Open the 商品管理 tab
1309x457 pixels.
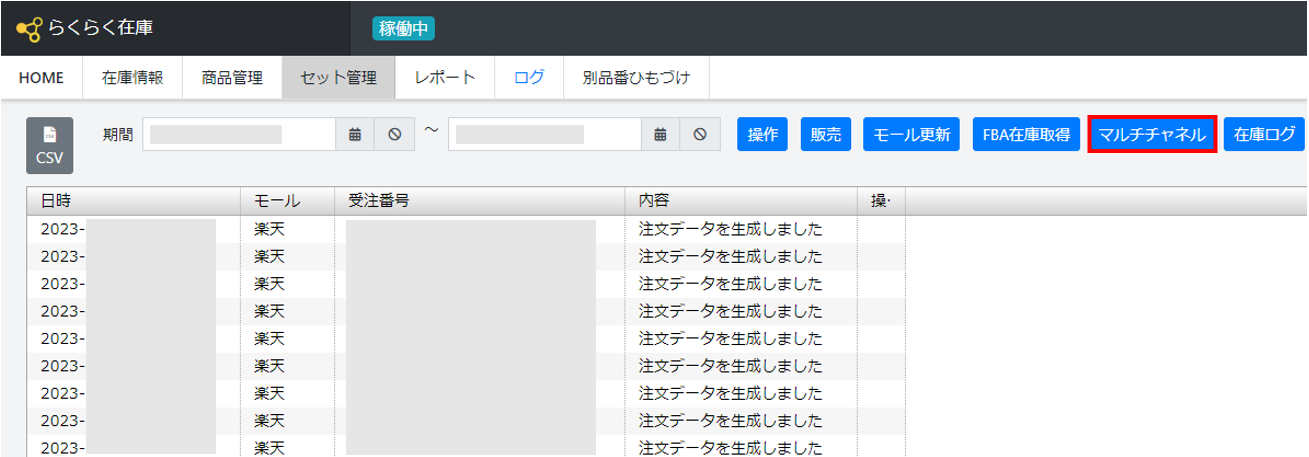(x=232, y=78)
